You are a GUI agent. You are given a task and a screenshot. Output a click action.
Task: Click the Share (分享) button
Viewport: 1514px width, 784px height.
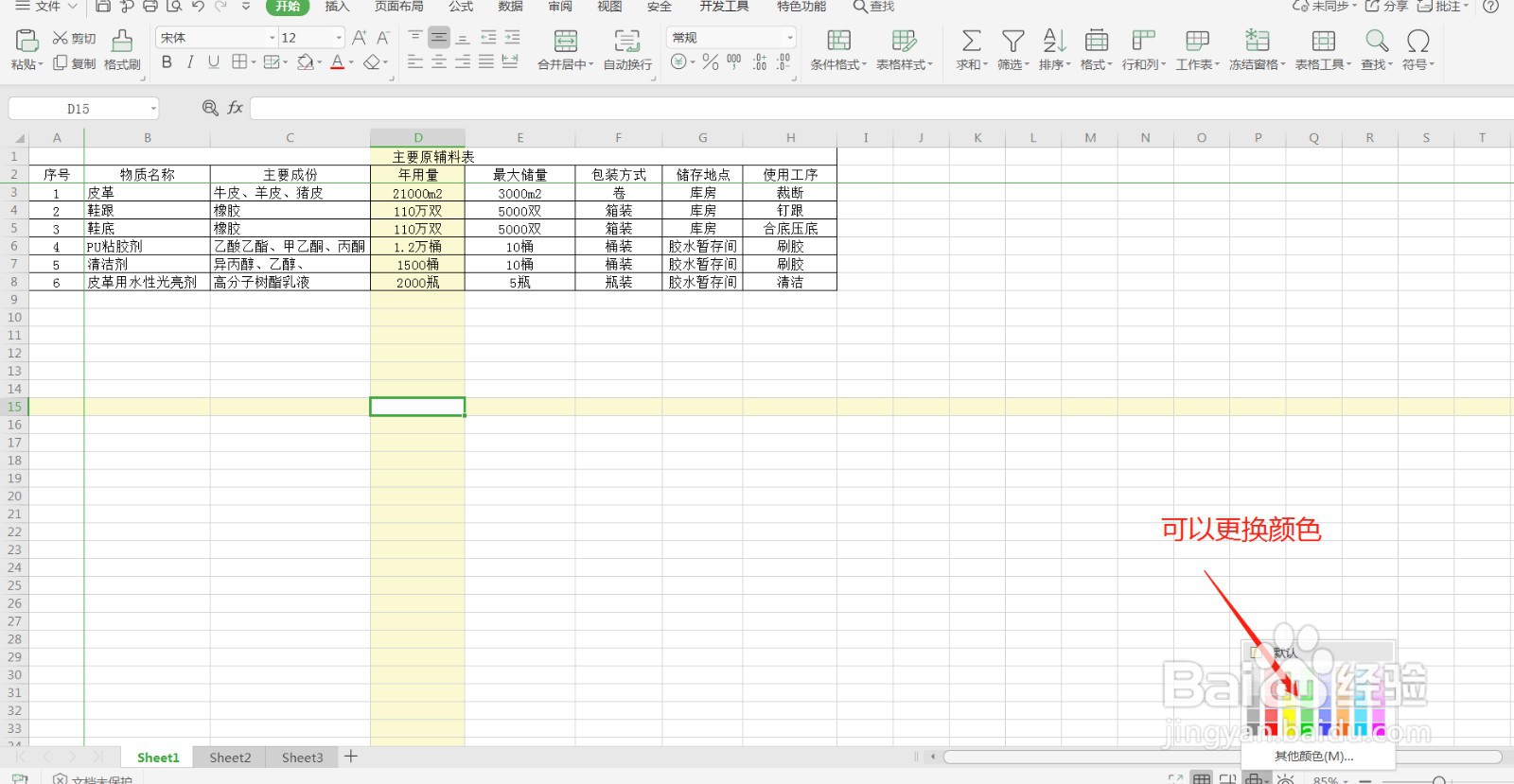point(1386,6)
